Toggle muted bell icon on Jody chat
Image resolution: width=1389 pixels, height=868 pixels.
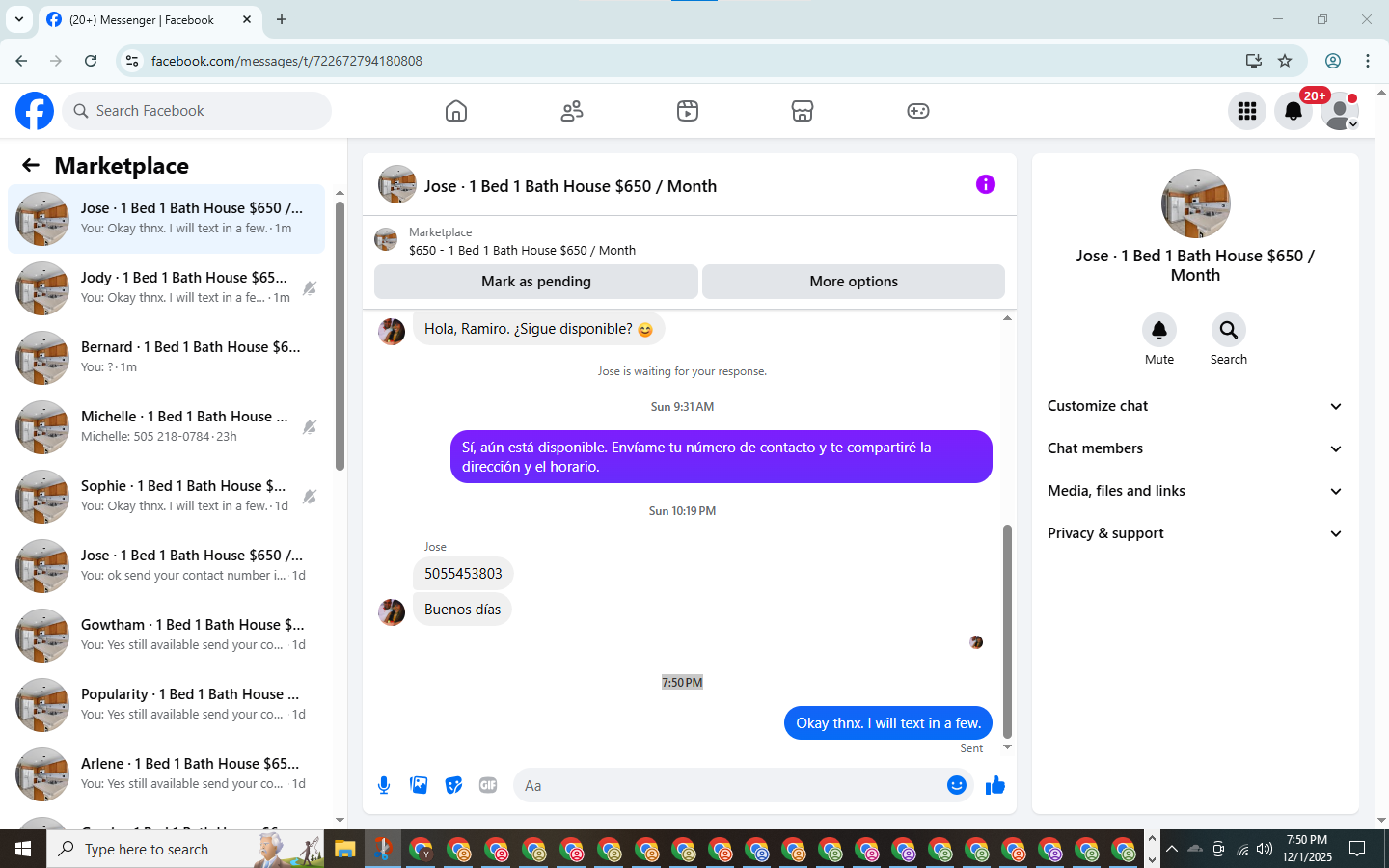point(310,288)
